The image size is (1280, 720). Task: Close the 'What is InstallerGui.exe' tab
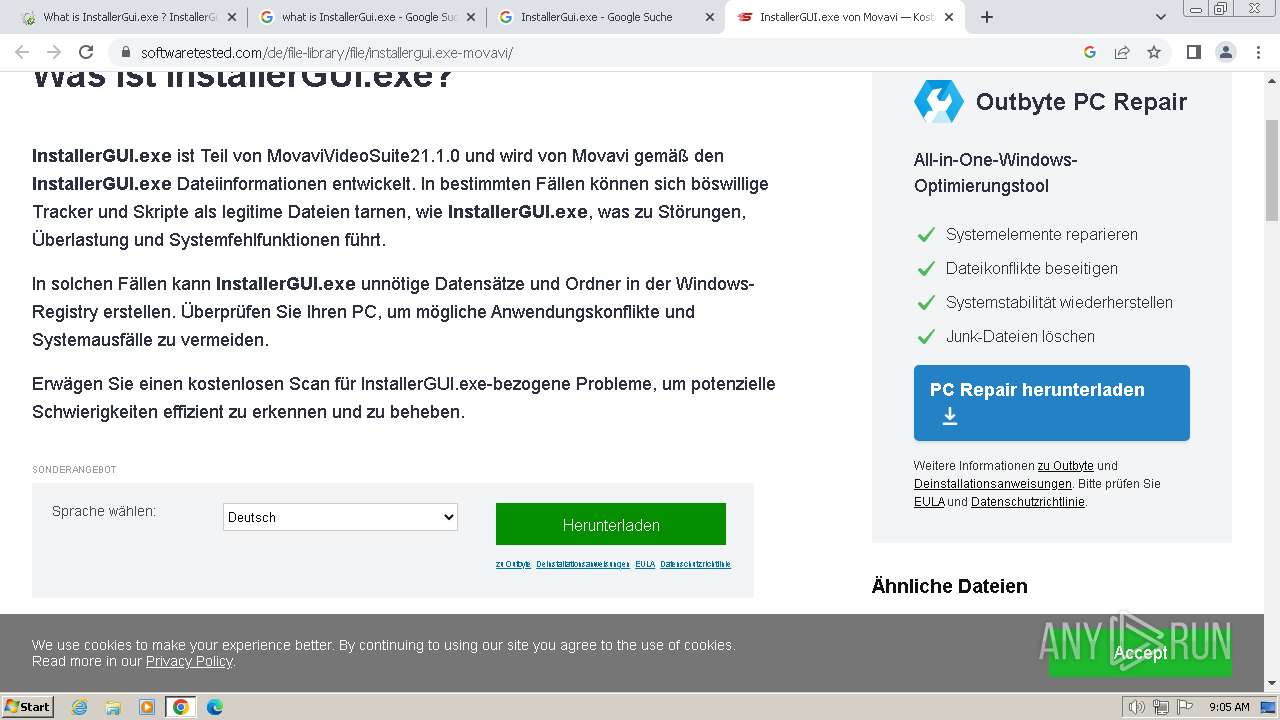point(232,17)
